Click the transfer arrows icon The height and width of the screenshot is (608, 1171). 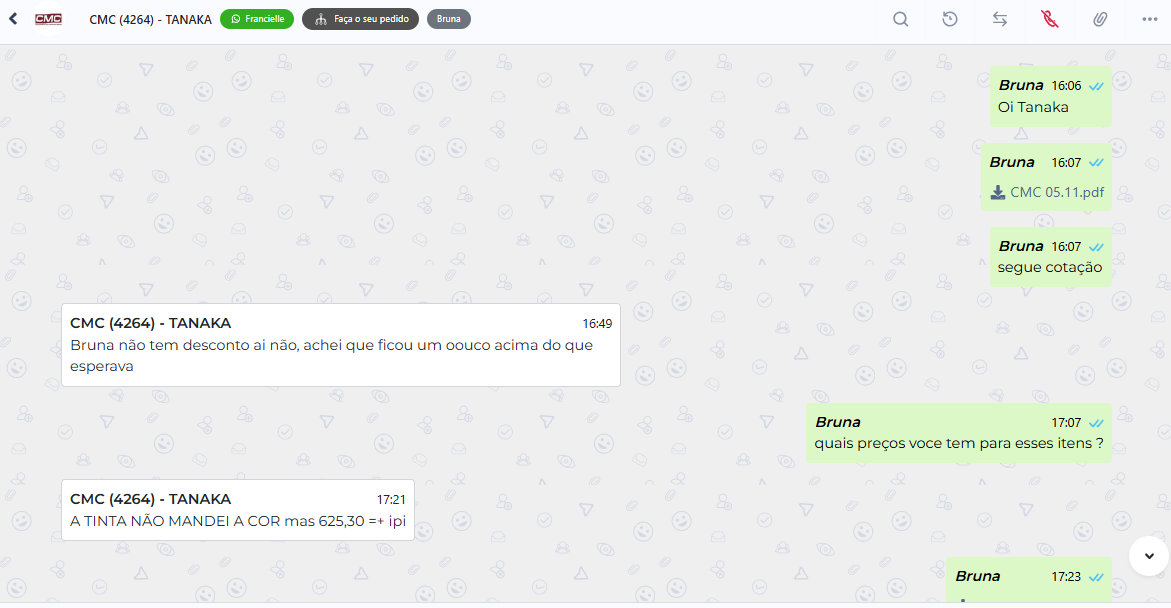click(1000, 19)
